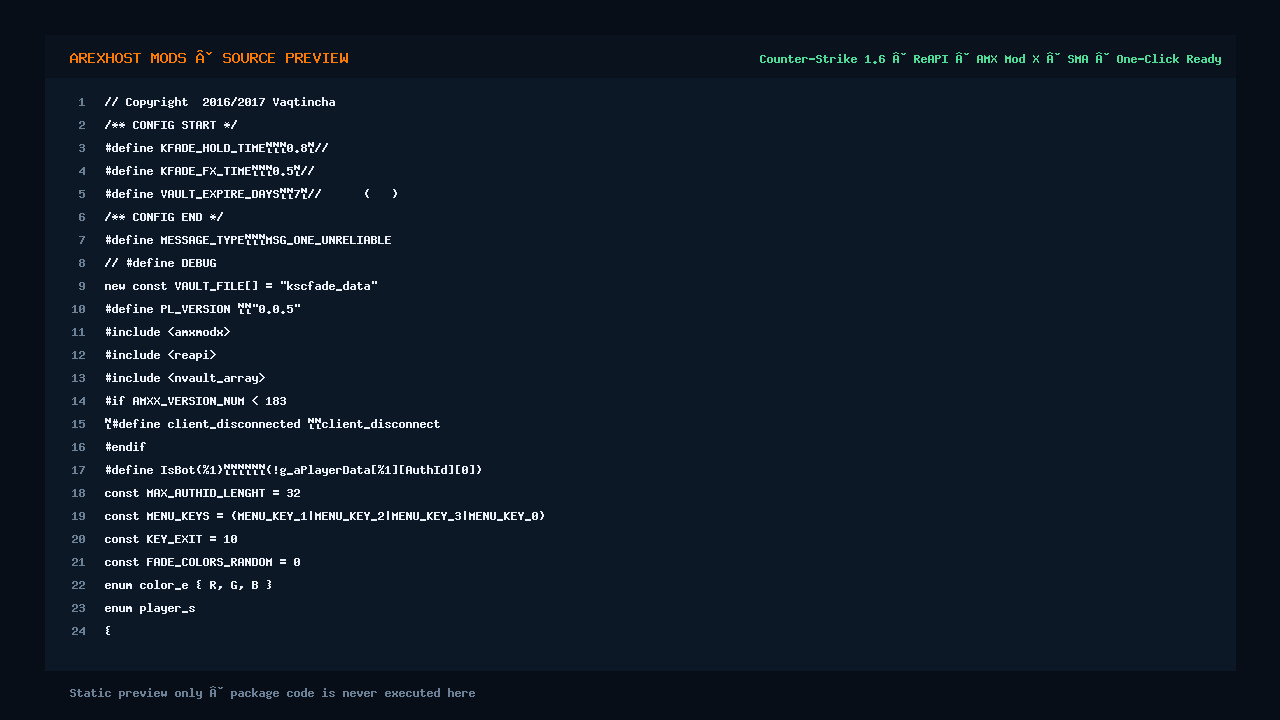Select the PL_VERSION define line

coord(202,309)
